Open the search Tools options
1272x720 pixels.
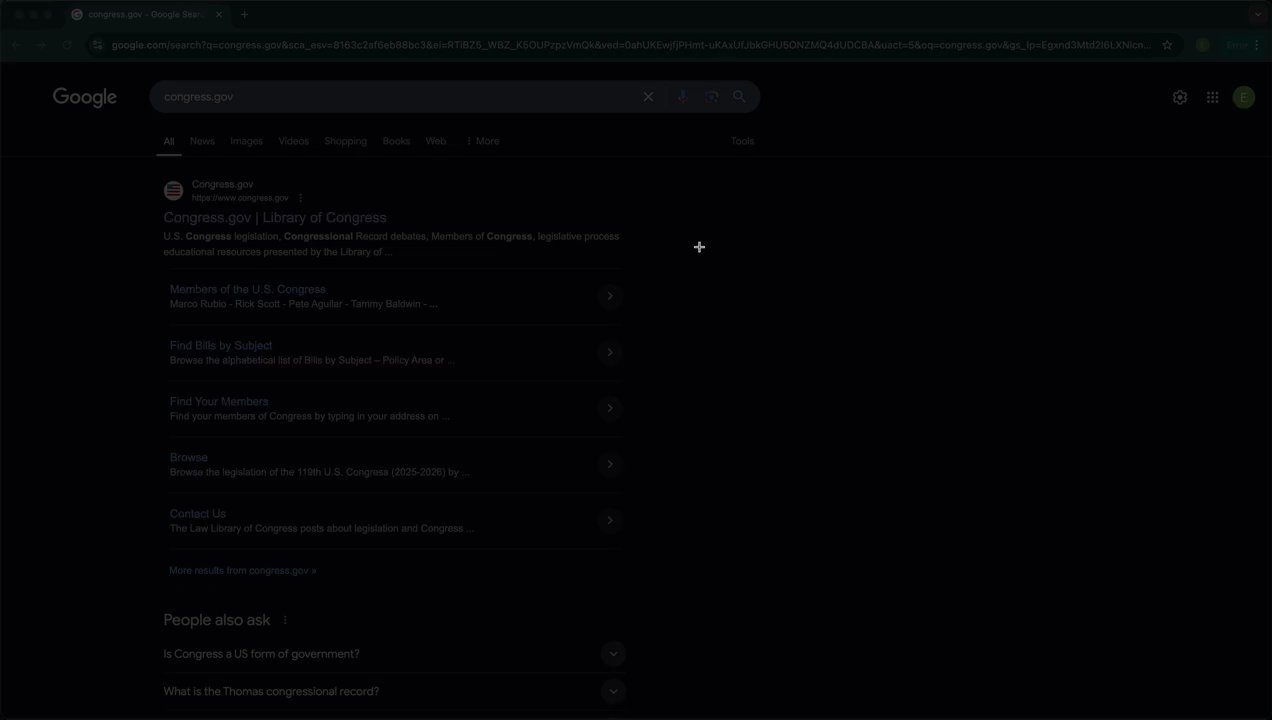click(x=742, y=141)
